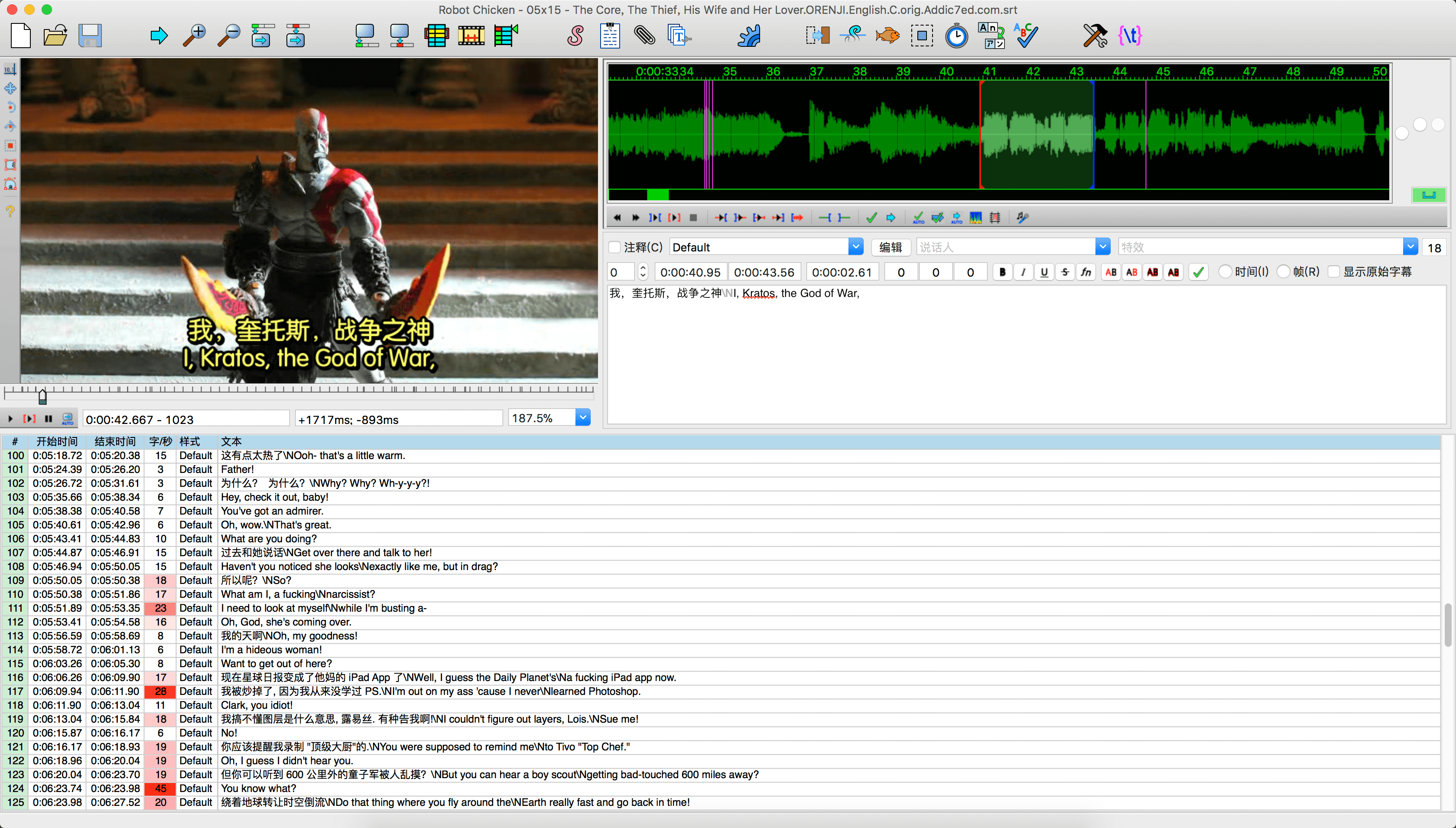Expand the 说话人 actor dropdown
This screenshot has height=828, width=1456.
click(1102, 247)
